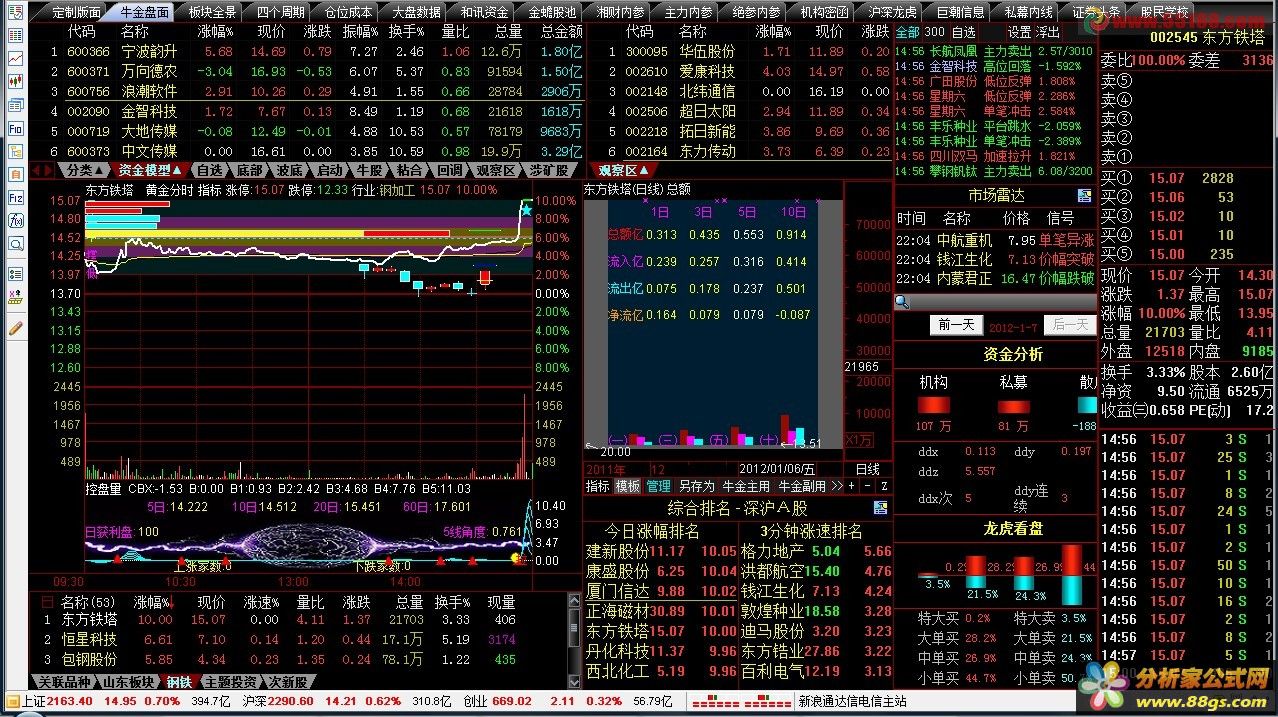Click the - zoom button in chart toolbar
The image size is (1278, 717).
pyautogui.click(x=868, y=486)
